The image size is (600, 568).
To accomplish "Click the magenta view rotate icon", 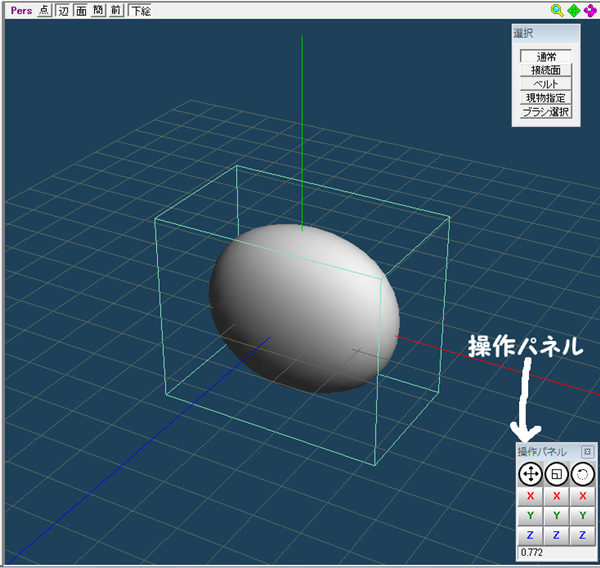I will click(590, 10).
